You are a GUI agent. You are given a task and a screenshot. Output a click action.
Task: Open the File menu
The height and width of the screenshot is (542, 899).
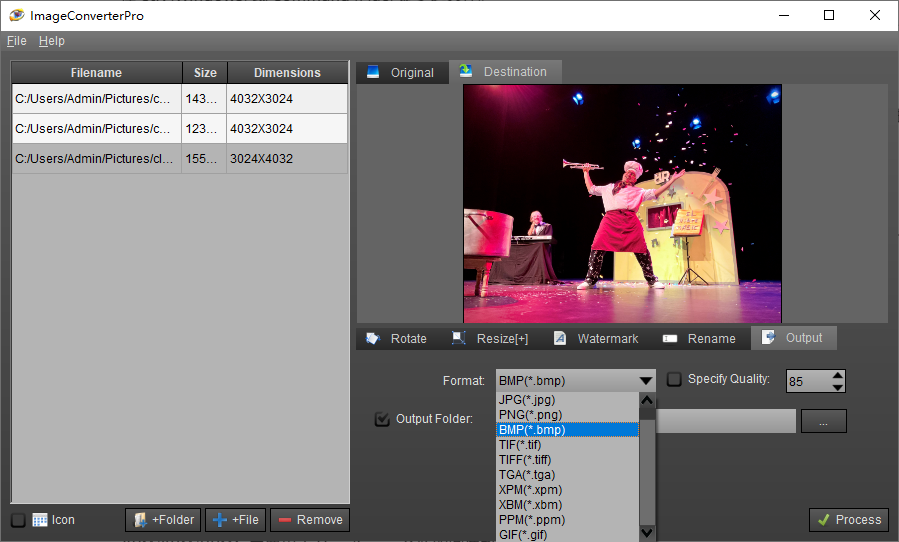pyautogui.click(x=16, y=41)
